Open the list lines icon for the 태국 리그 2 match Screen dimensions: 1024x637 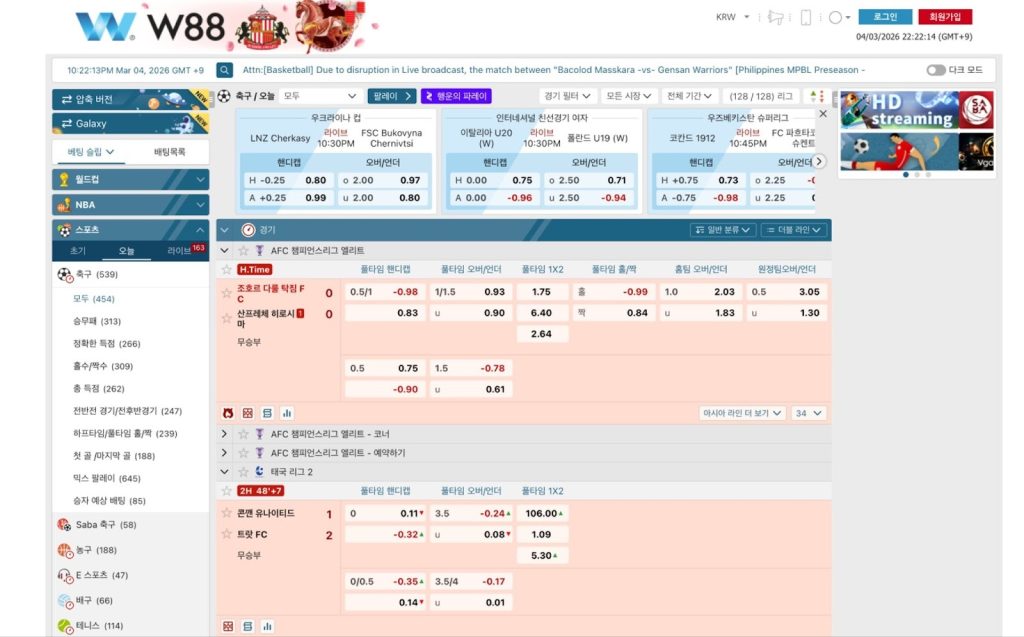click(248, 627)
